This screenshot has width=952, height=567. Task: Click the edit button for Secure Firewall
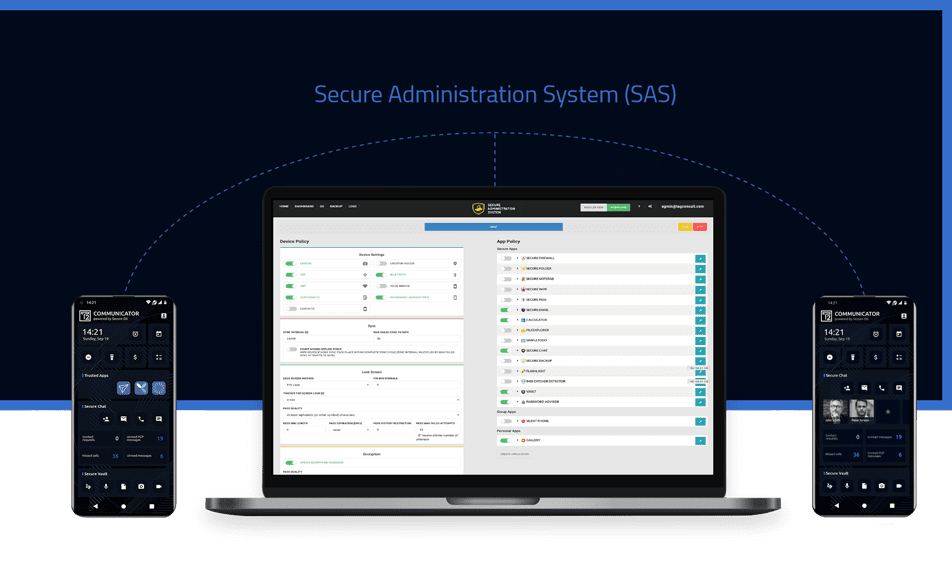(x=700, y=258)
